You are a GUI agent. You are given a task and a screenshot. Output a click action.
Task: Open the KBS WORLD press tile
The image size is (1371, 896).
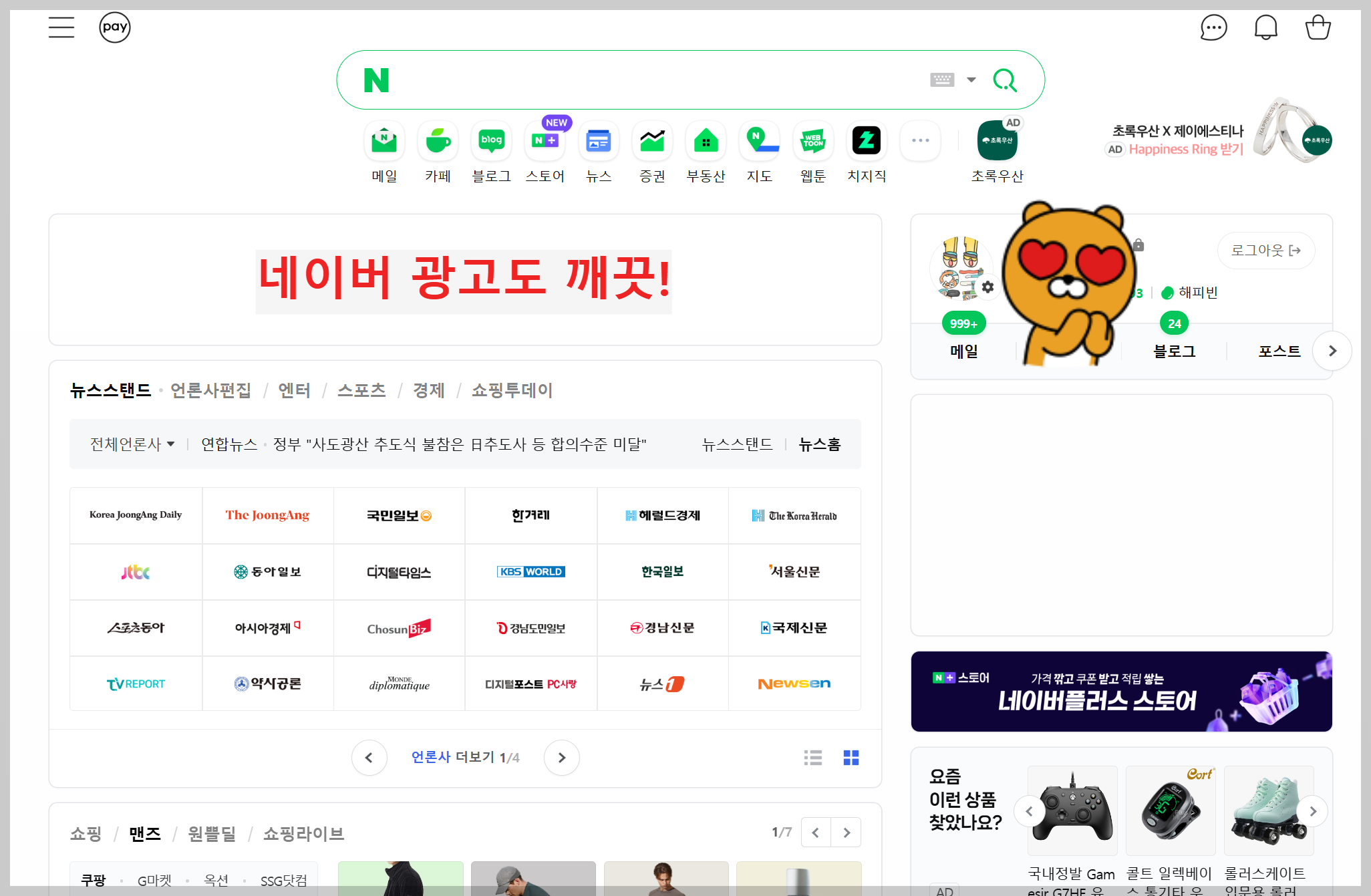(x=531, y=572)
